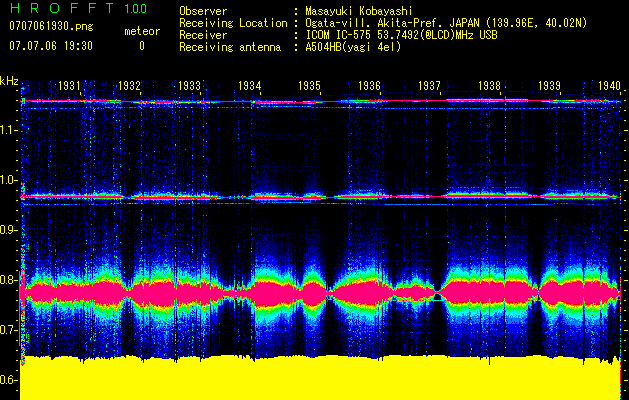Click the 1931 time marker
Screen dimensions: 629x400
coord(70,87)
